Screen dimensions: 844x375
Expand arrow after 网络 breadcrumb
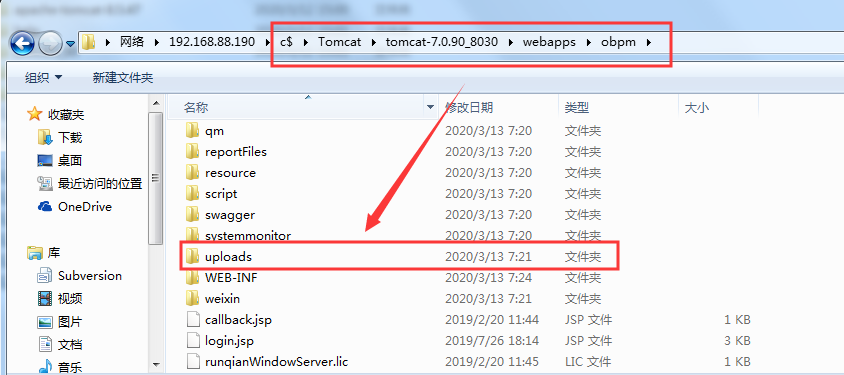click(157, 43)
